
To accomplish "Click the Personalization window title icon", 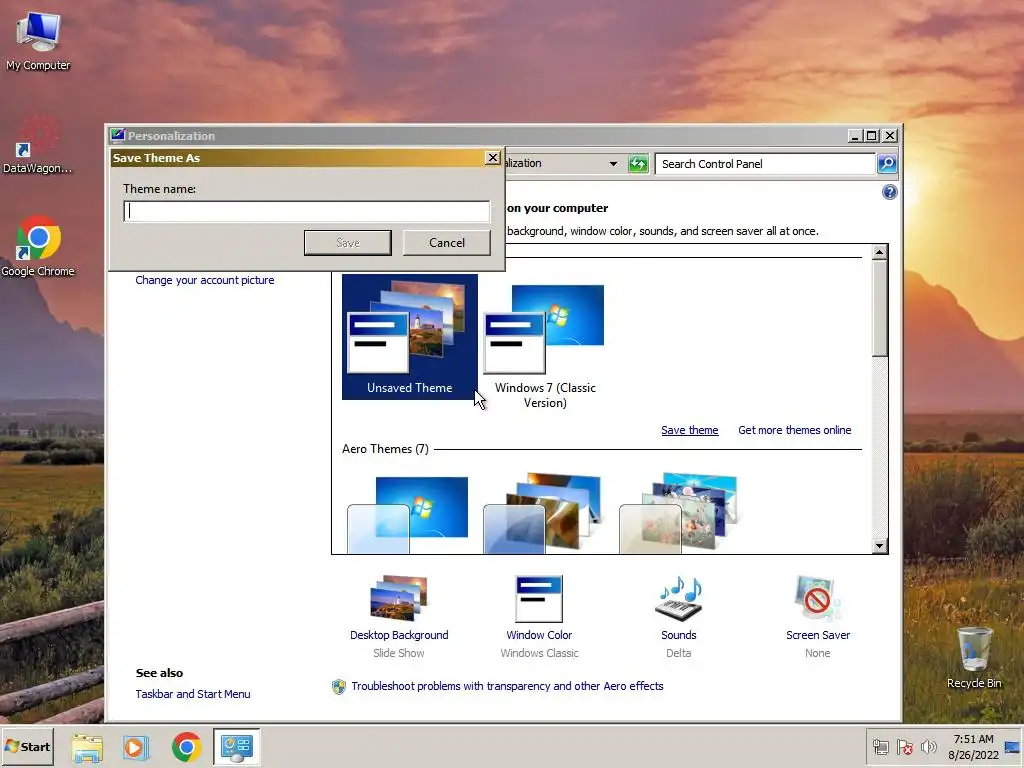I will (x=118, y=135).
